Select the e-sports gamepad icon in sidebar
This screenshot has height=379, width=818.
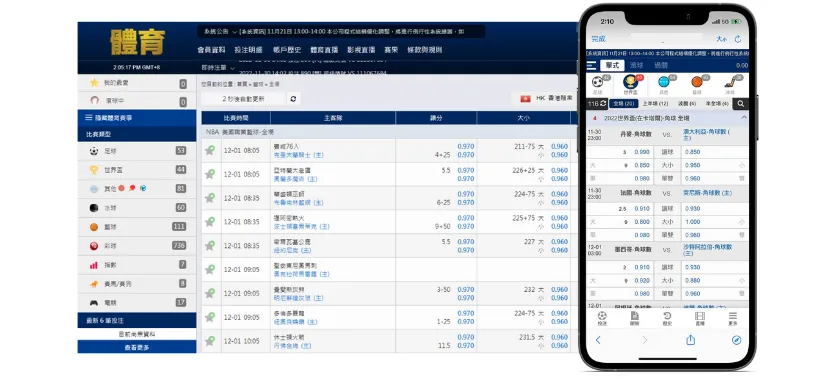tap(94, 303)
